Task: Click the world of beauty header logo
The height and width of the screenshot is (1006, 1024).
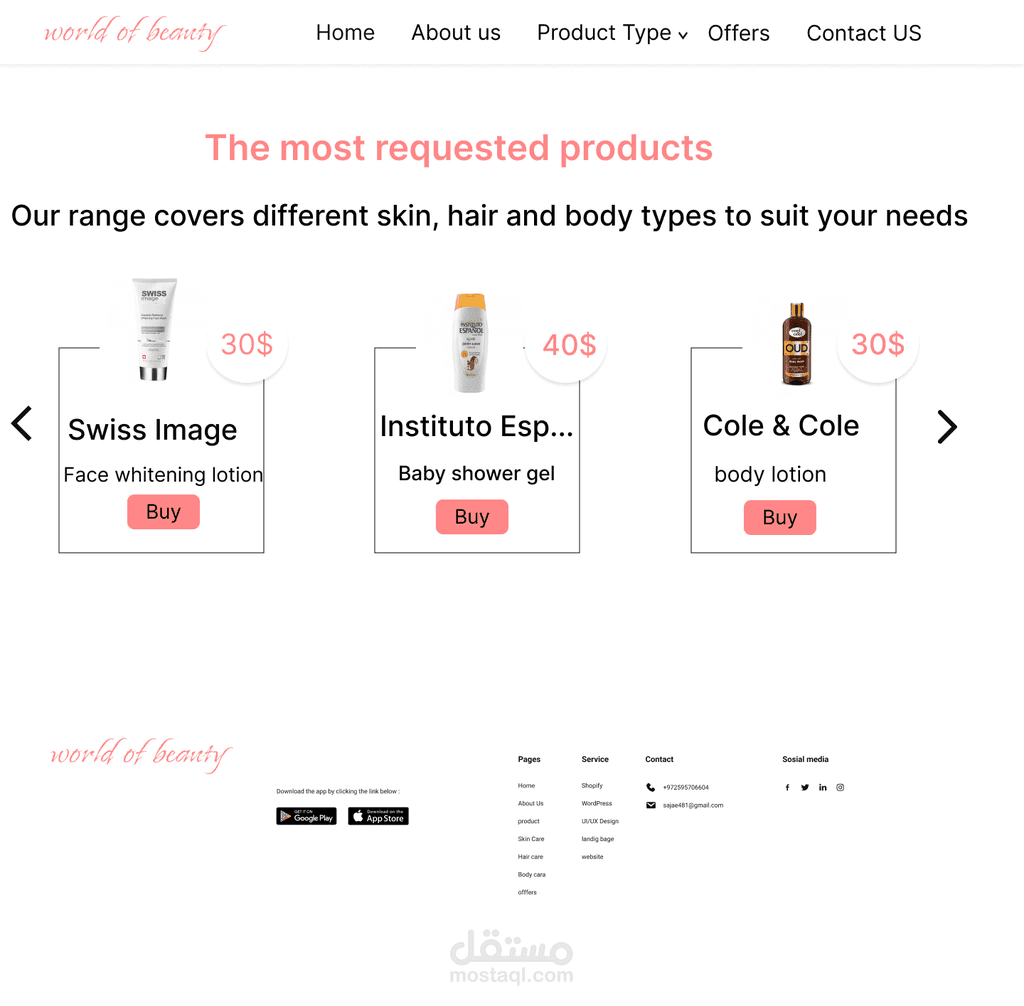Action: coord(134,33)
